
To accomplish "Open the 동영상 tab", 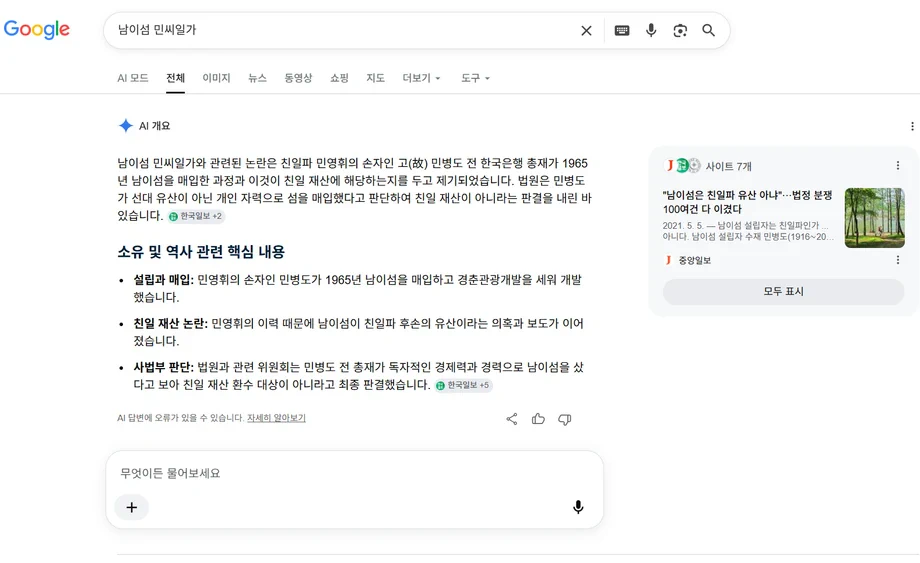I will coord(298,78).
